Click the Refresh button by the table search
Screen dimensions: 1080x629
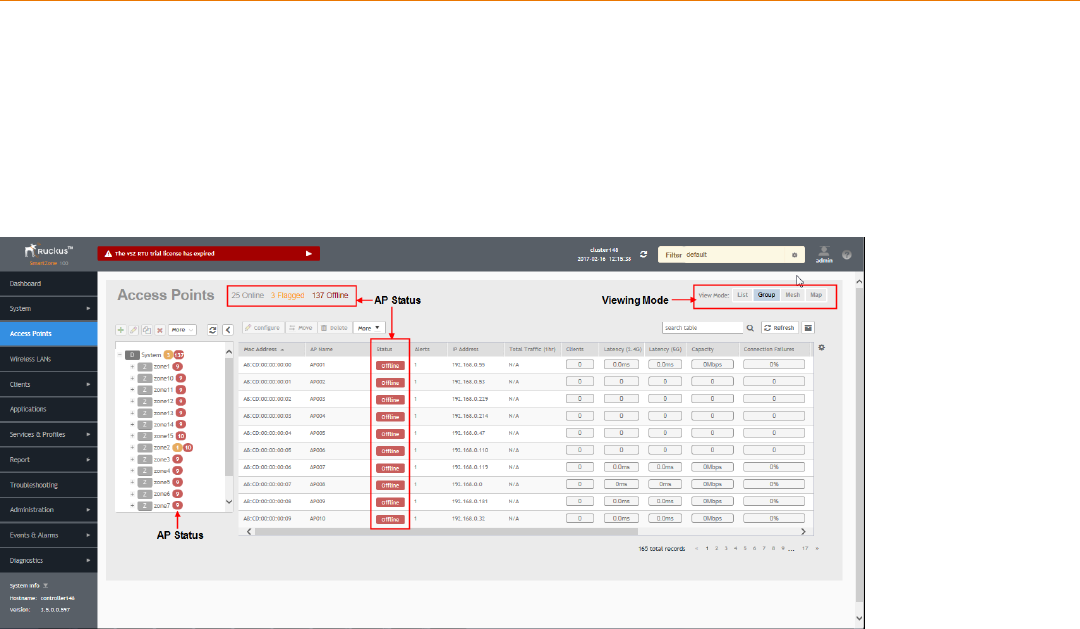[780, 328]
